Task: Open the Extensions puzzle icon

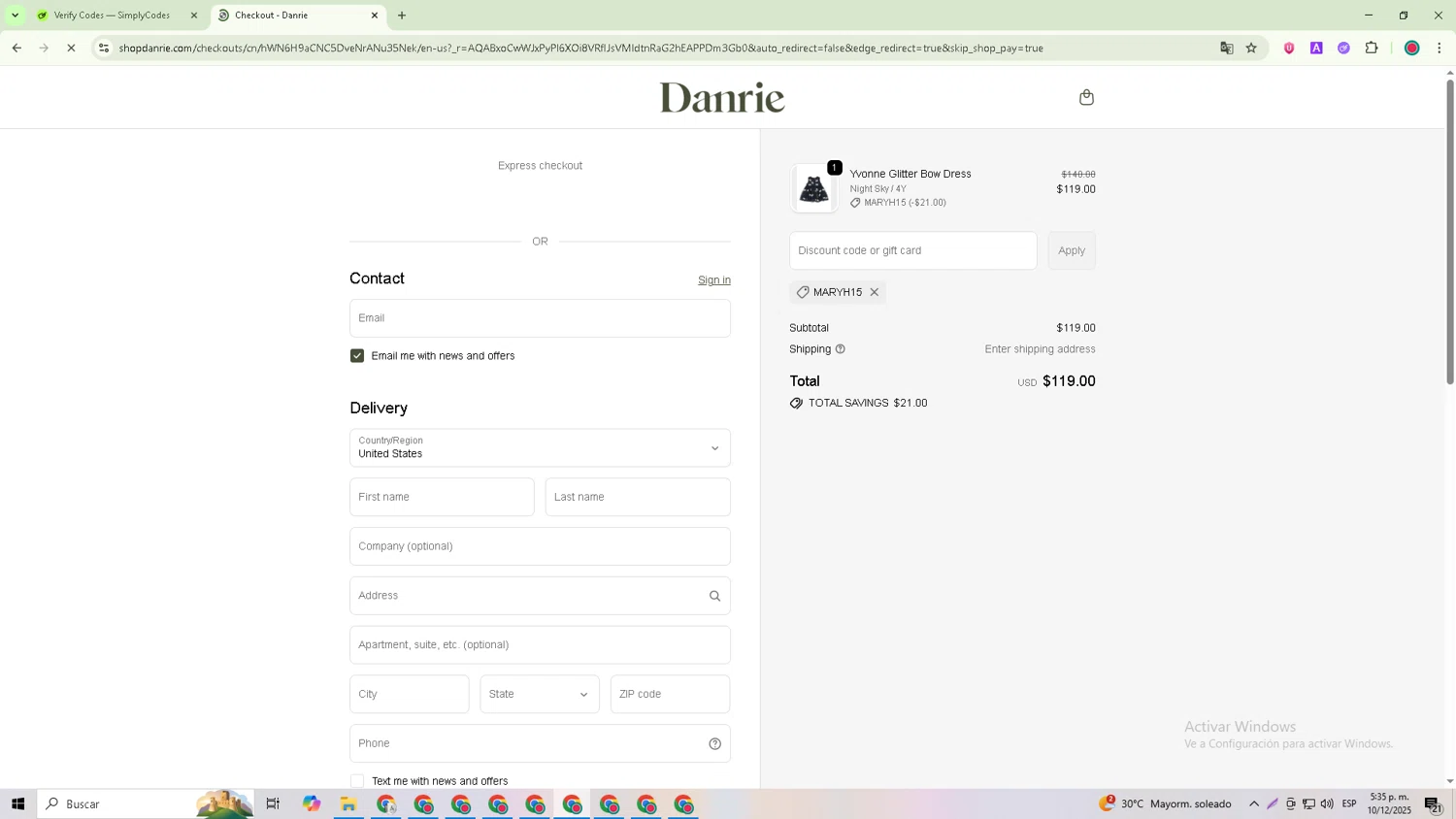Action: pyautogui.click(x=1372, y=48)
